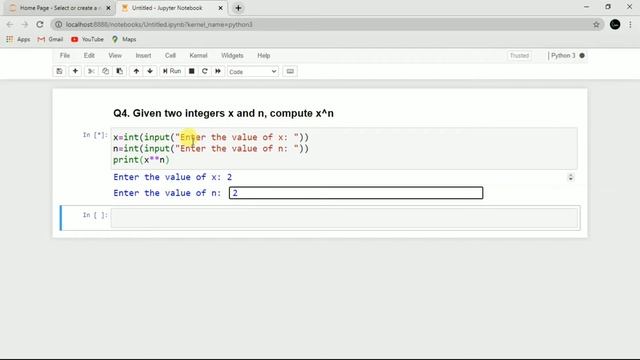Restart kernel and rerun all fast-forward icon

(218, 71)
